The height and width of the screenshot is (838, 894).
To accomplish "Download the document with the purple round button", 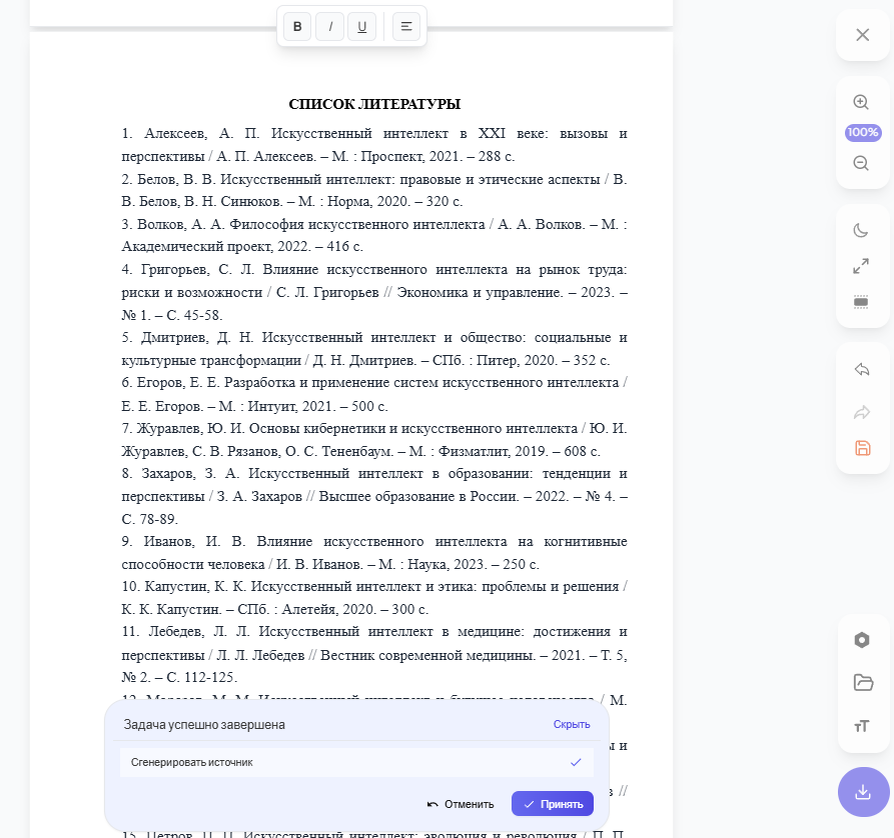I will [x=863, y=792].
